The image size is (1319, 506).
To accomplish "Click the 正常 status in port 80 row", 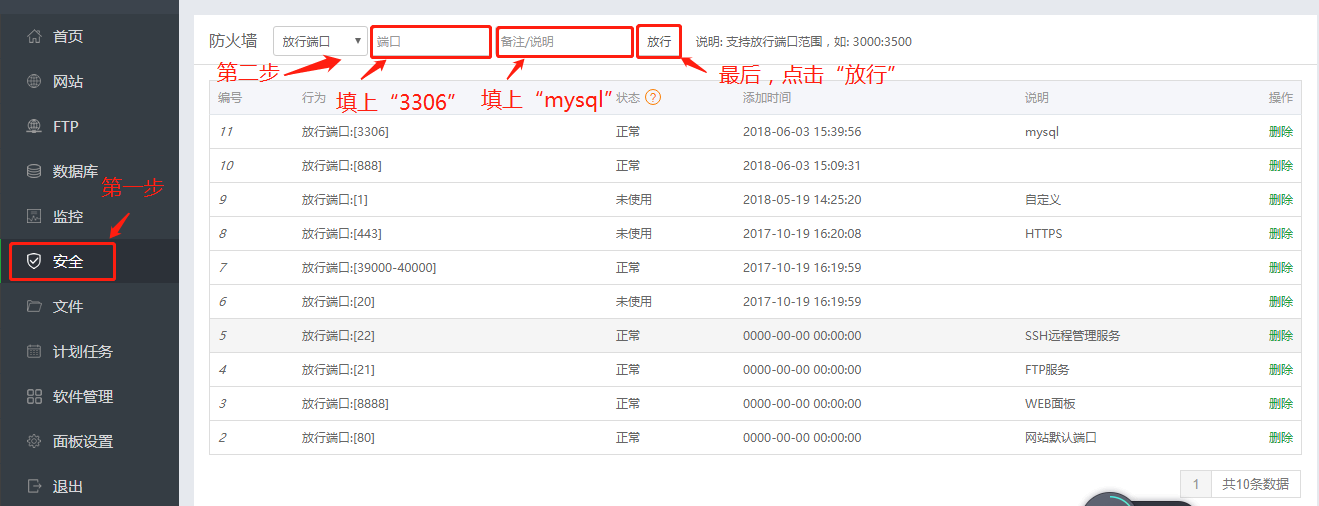I will (x=628, y=437).
